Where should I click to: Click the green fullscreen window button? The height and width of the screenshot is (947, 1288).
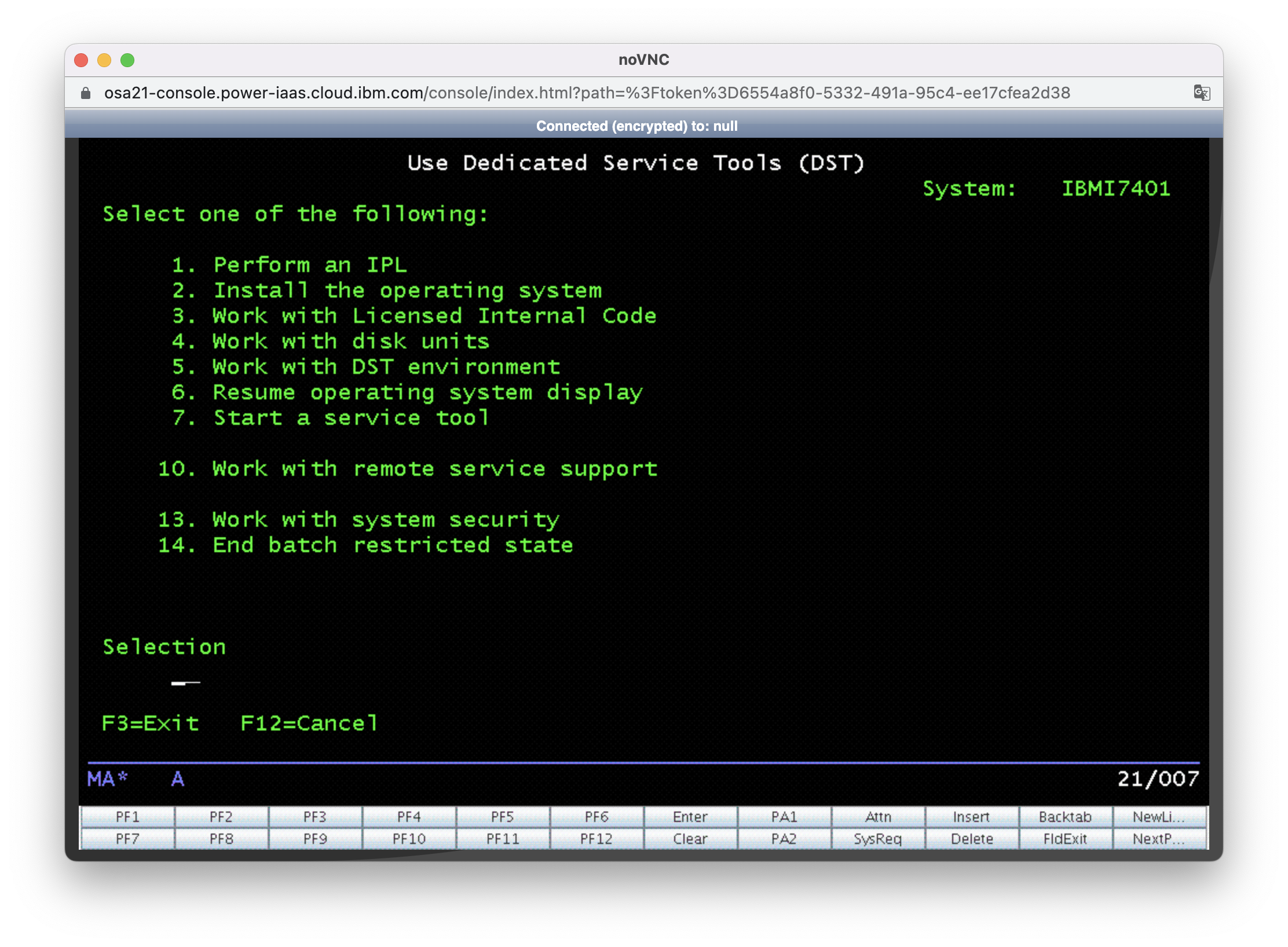(127, 60)
